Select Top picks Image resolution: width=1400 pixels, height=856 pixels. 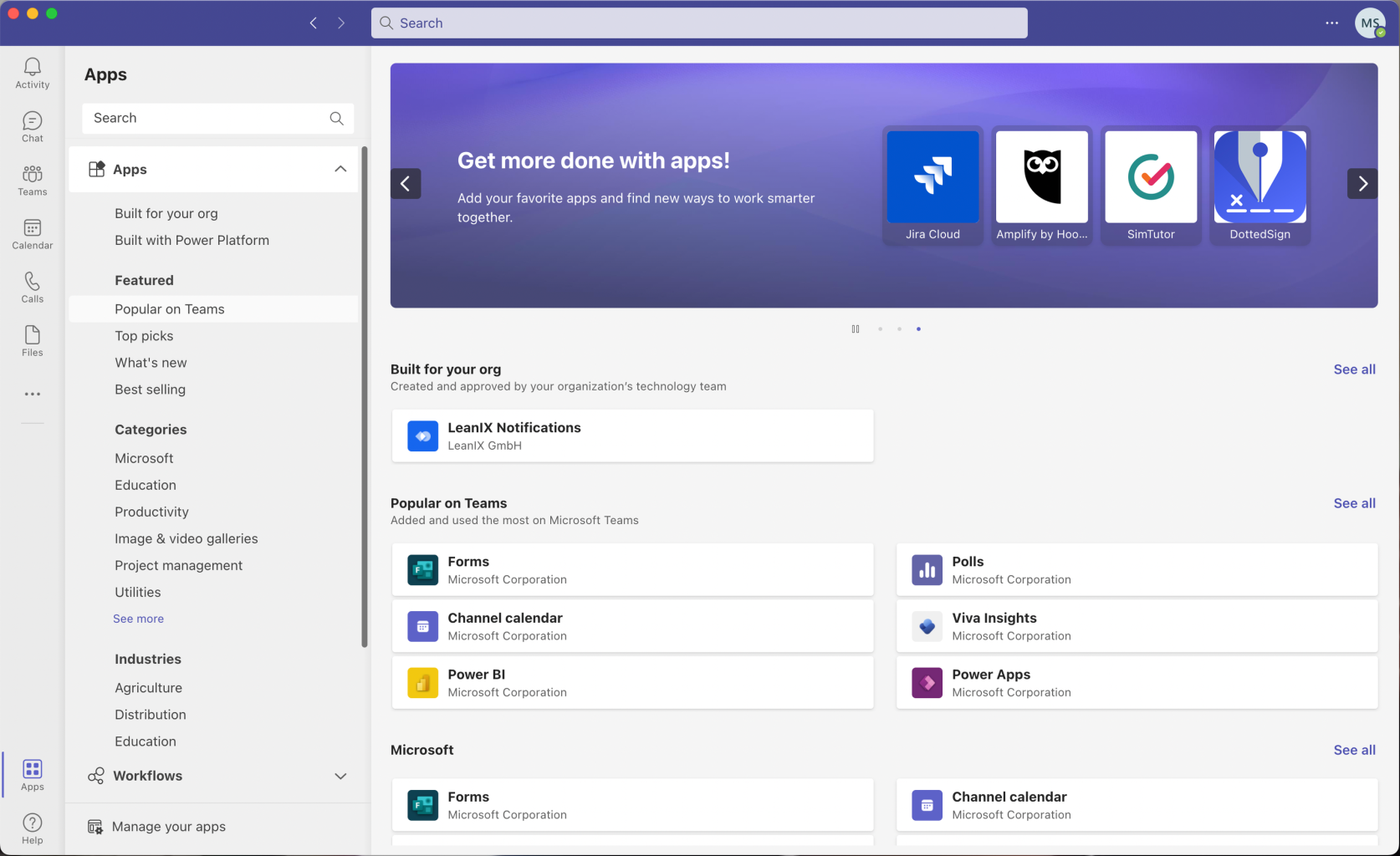[144, 336]
